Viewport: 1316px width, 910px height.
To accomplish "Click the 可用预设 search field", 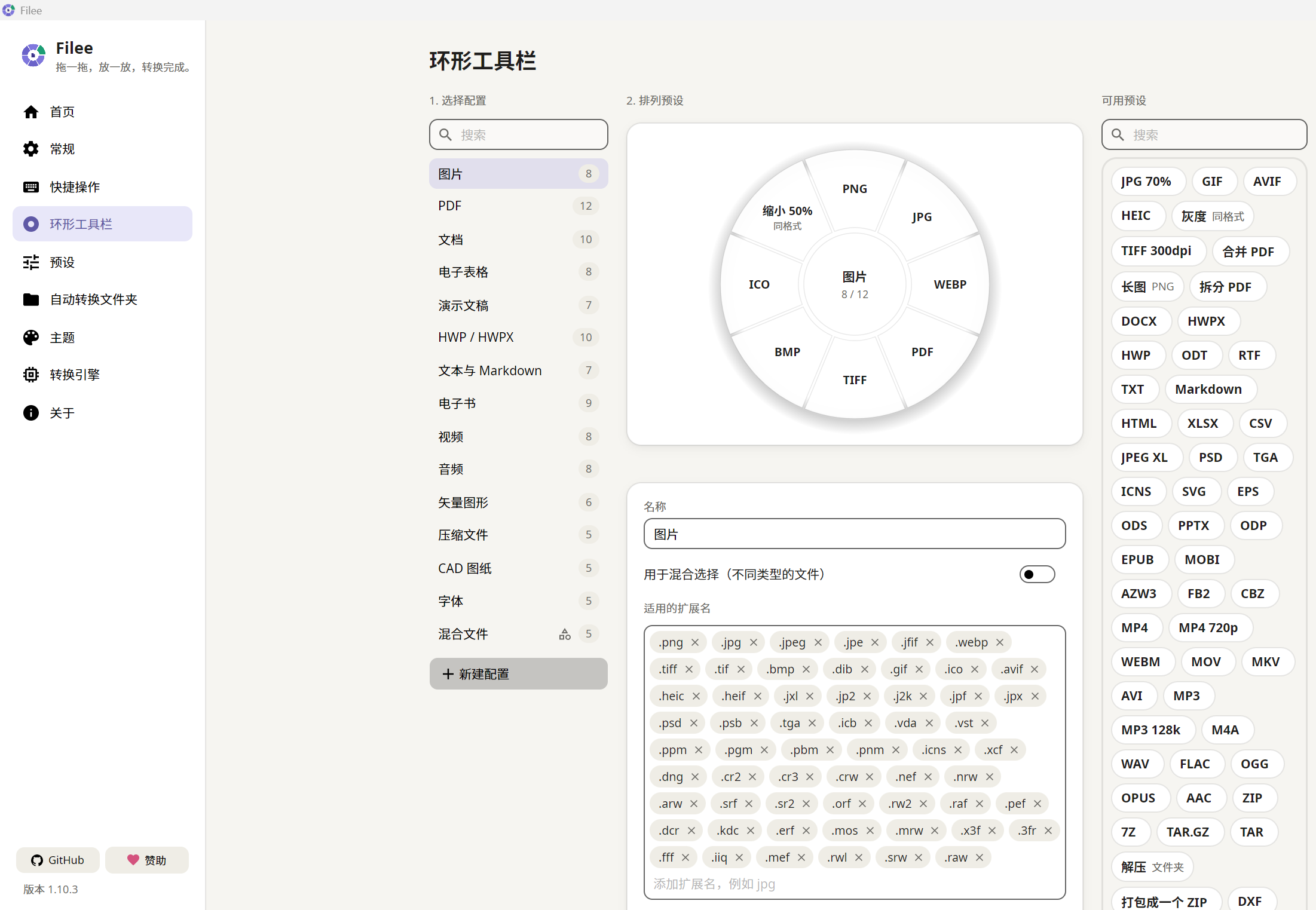I will (1204, 135).
